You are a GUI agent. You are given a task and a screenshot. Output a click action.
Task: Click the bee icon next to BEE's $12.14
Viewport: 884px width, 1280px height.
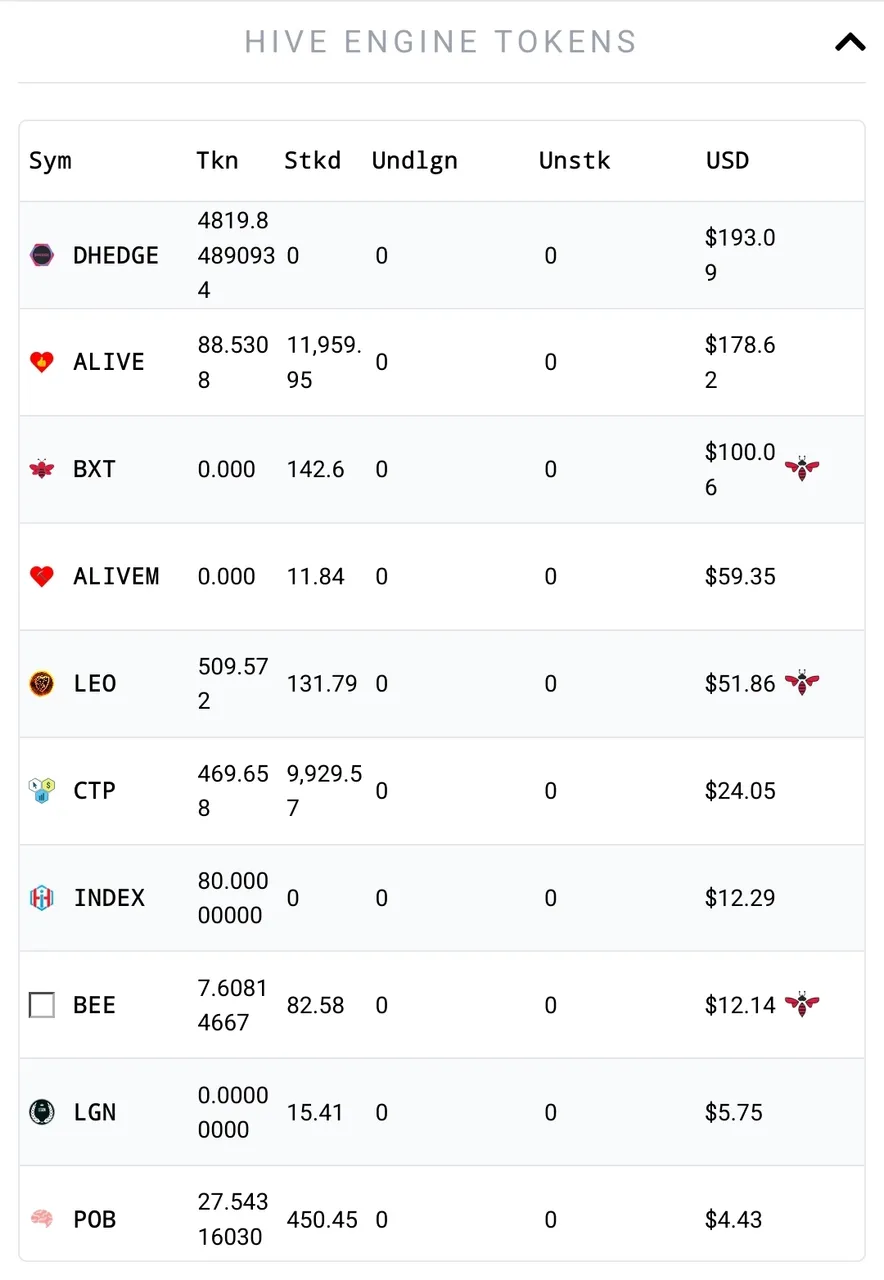tap(801, 1004)
